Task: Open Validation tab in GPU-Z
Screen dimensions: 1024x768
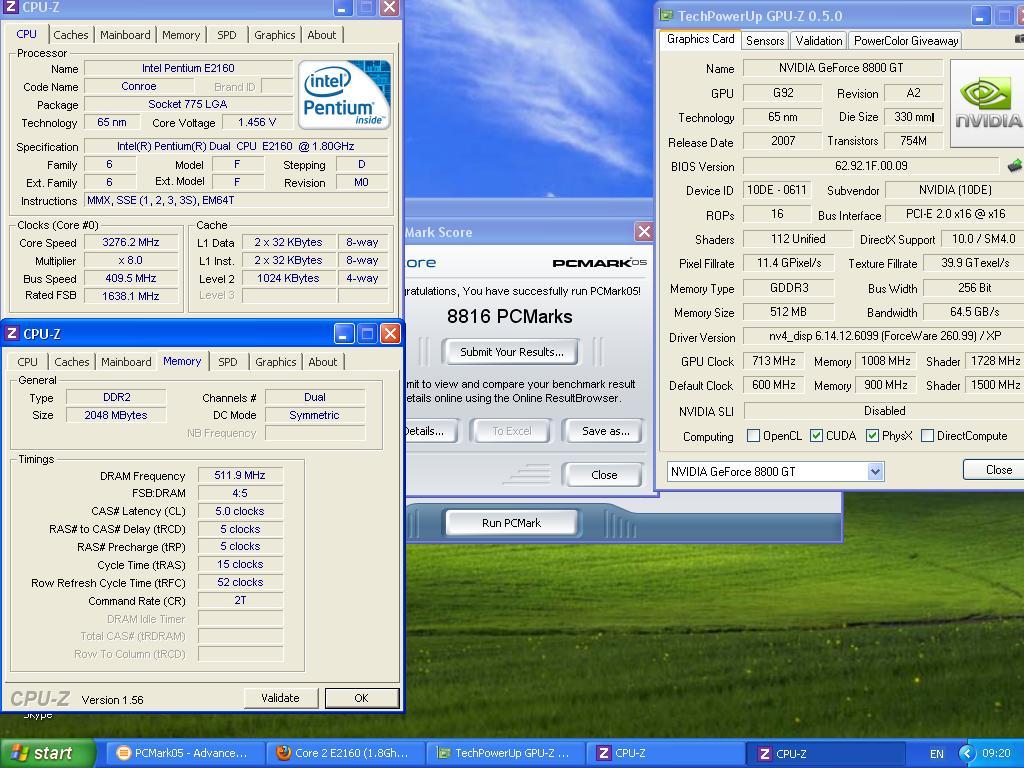Action: pyautogui.click(x=818, y=40)
